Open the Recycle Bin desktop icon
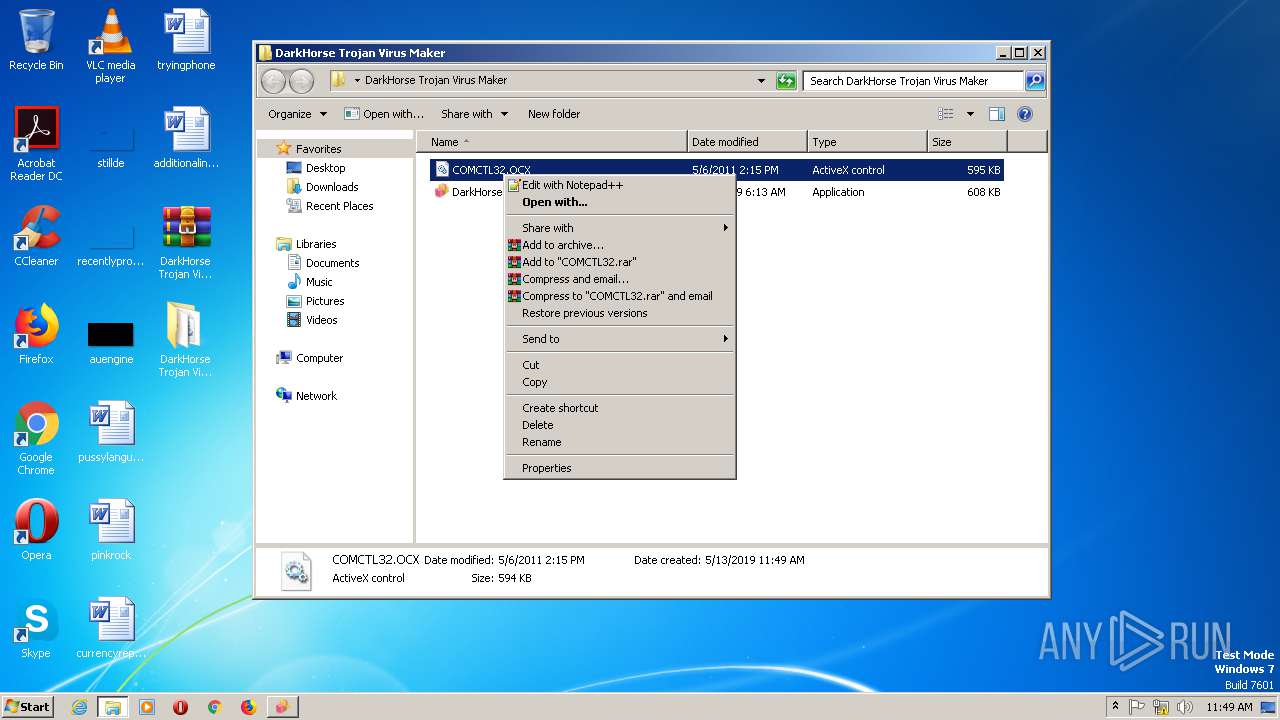The width and height of the screenshot is (1280, 720). point(36,40)
